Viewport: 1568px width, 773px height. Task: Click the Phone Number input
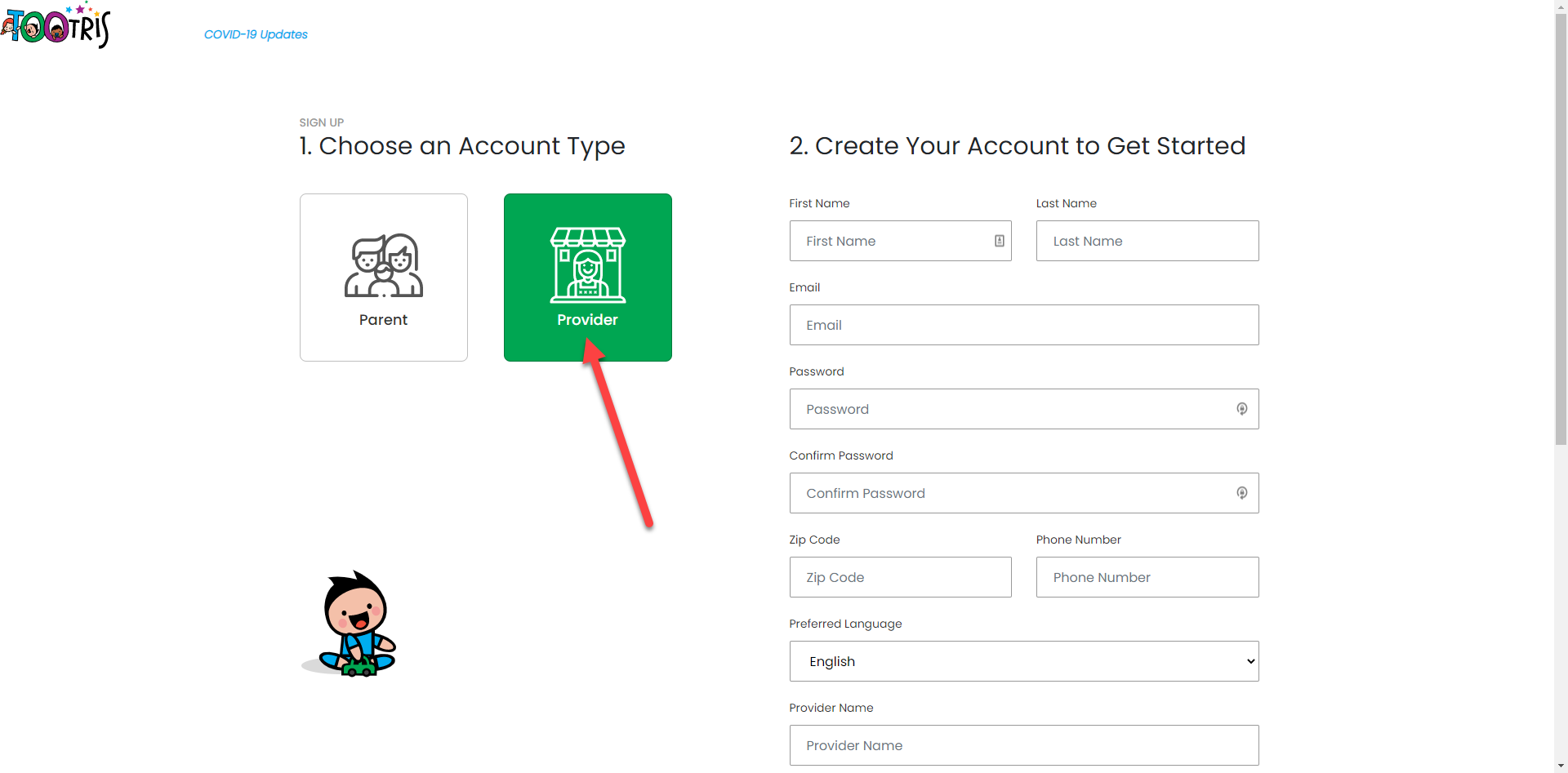click(x=1147, y=577)
